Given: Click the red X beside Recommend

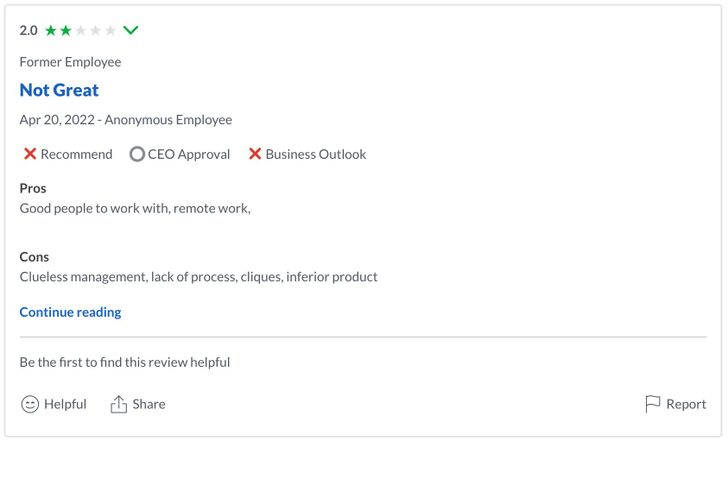Looking at the screenshot, I should tap(30, 154).
